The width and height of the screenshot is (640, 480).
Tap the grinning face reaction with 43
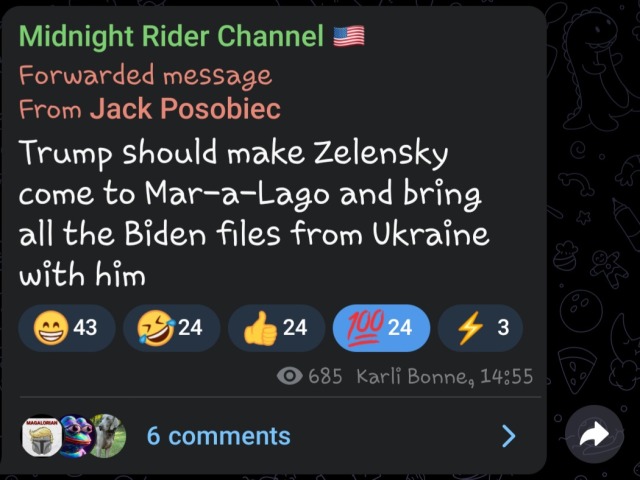tap(67, 328)
